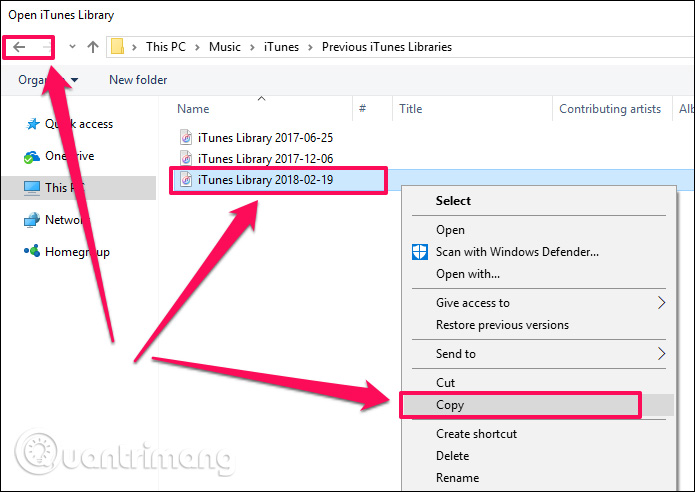The image size is (695, 492).
Task: Click the New folder button
Action: tap(138, 80)
